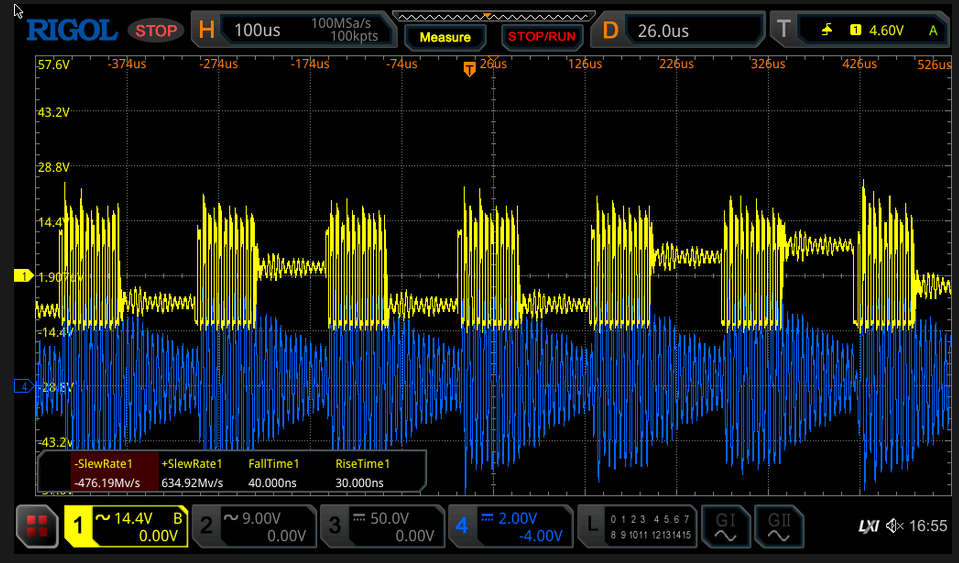The image size is (959, 563).
Task: Open the red grid function menu icon
Action: [x=37, y=526]
